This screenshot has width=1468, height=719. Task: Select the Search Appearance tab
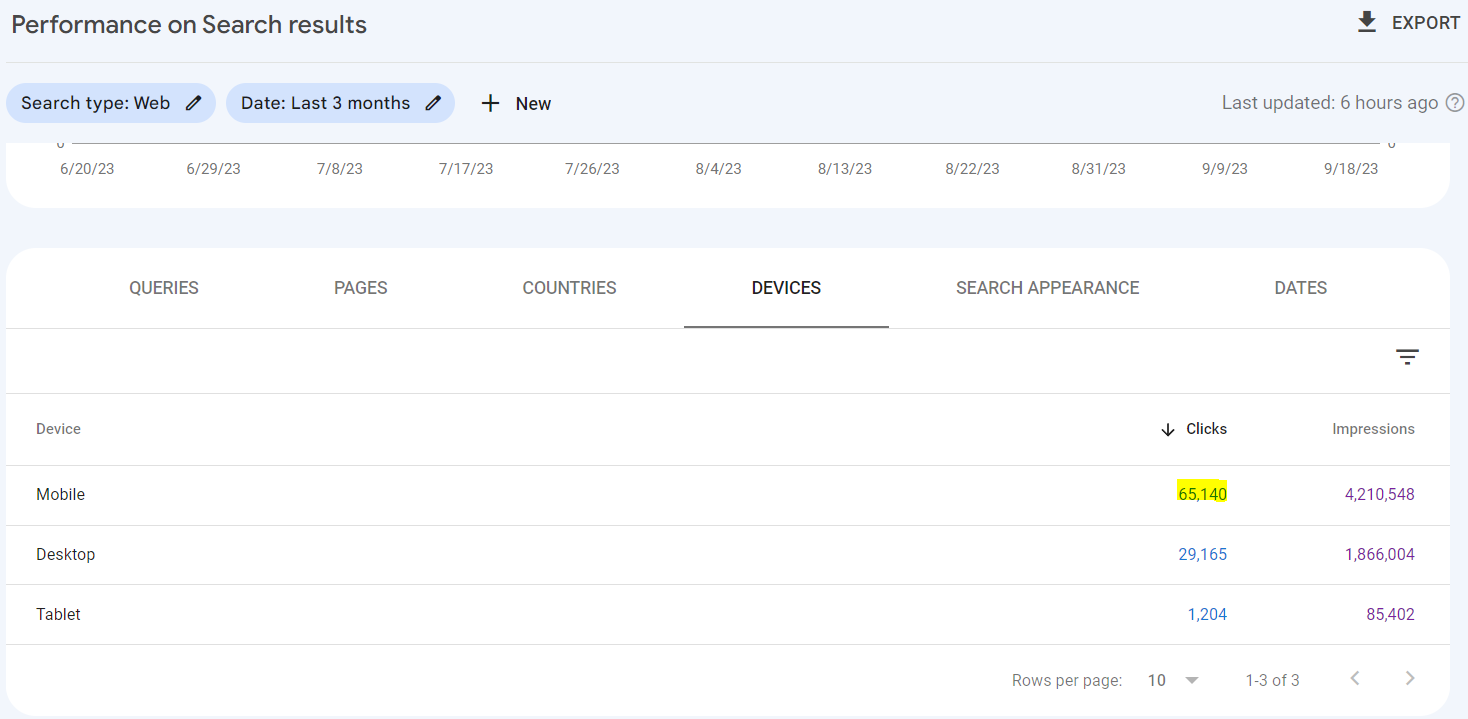pos(1047,288)
